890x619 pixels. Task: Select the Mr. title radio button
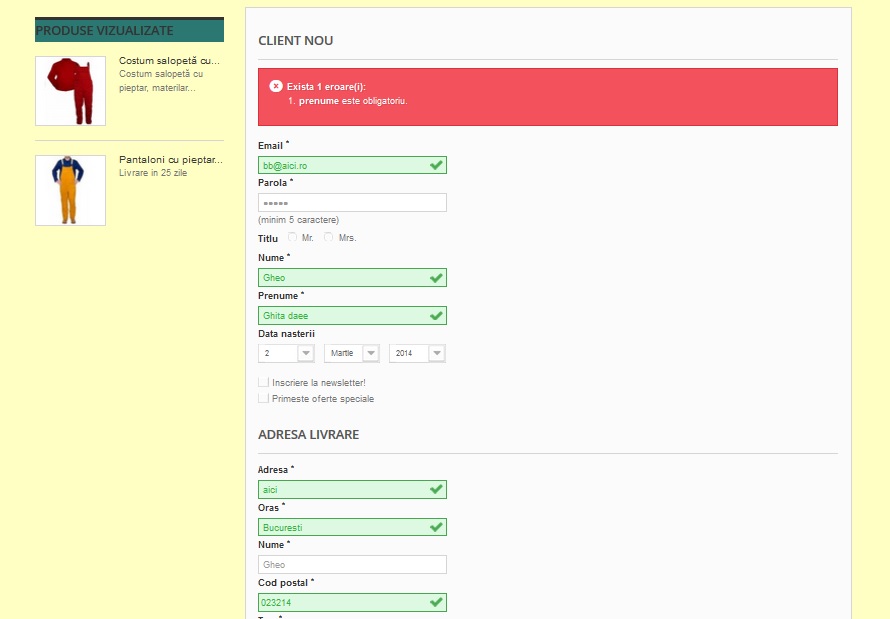(292, 237)
